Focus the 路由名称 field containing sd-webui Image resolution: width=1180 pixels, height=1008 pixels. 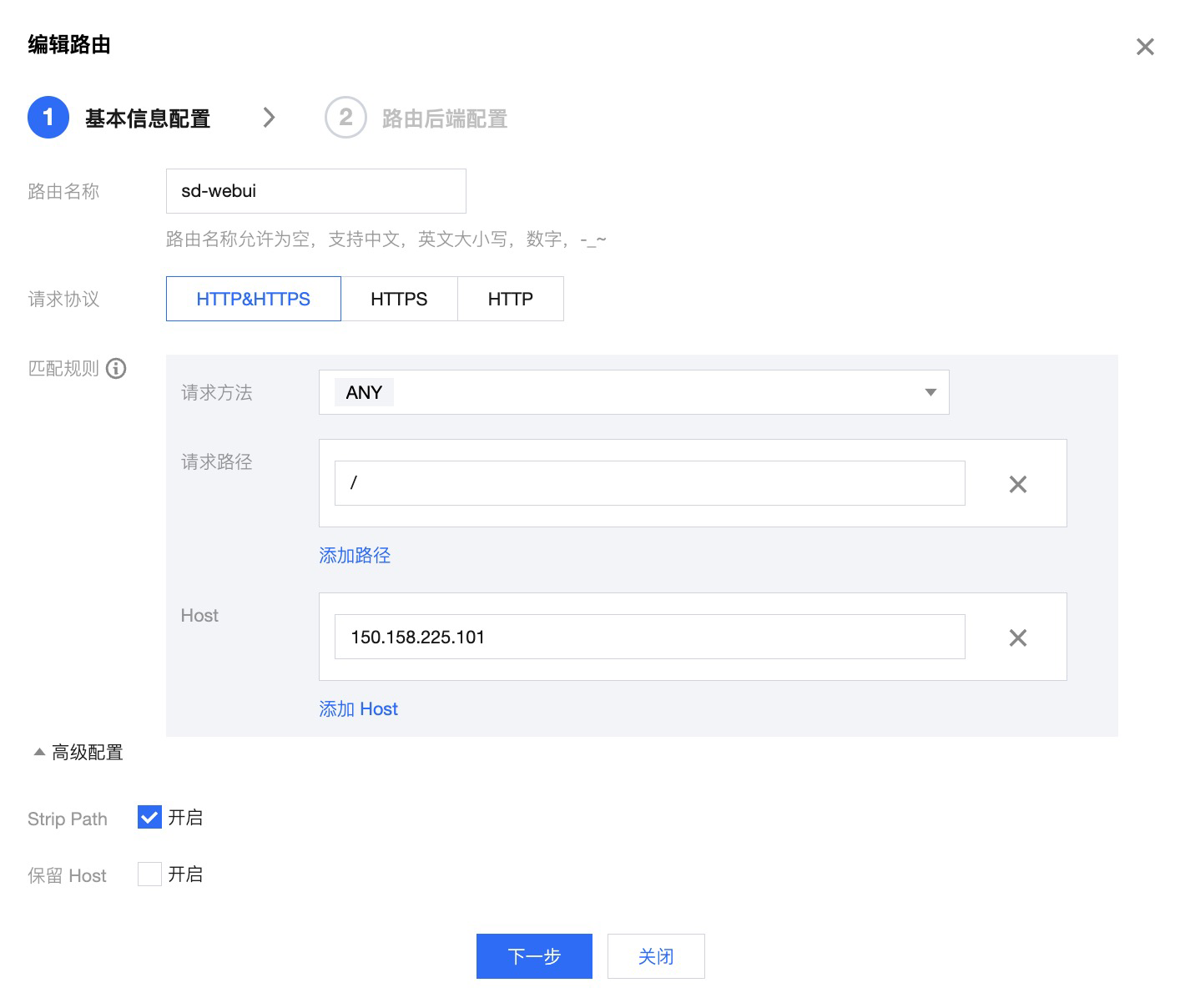[x=315, y=191]
